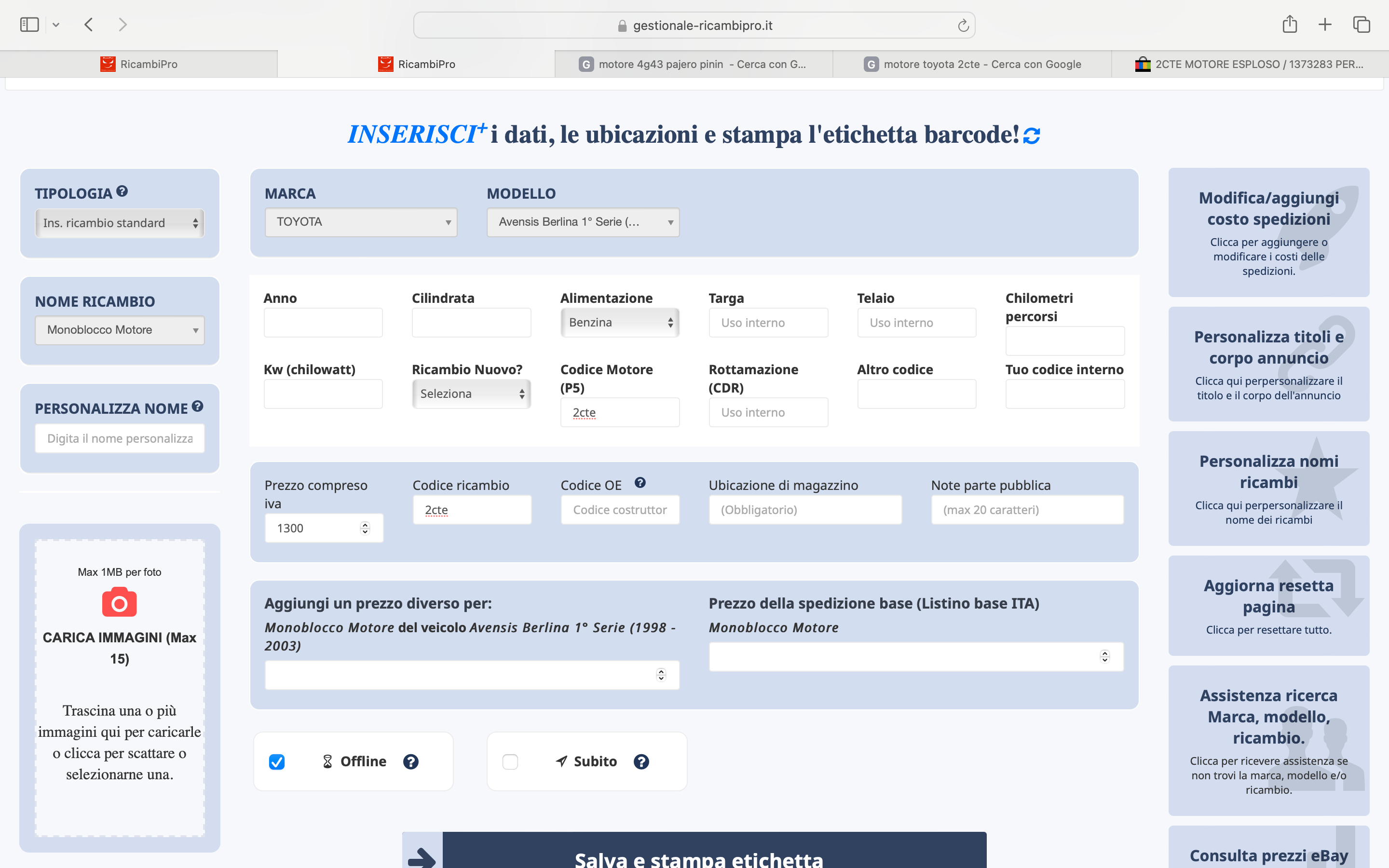Select the second RicambiPro tab
The width and height of the screenshot is (1389, 868).
pos(417,64)
